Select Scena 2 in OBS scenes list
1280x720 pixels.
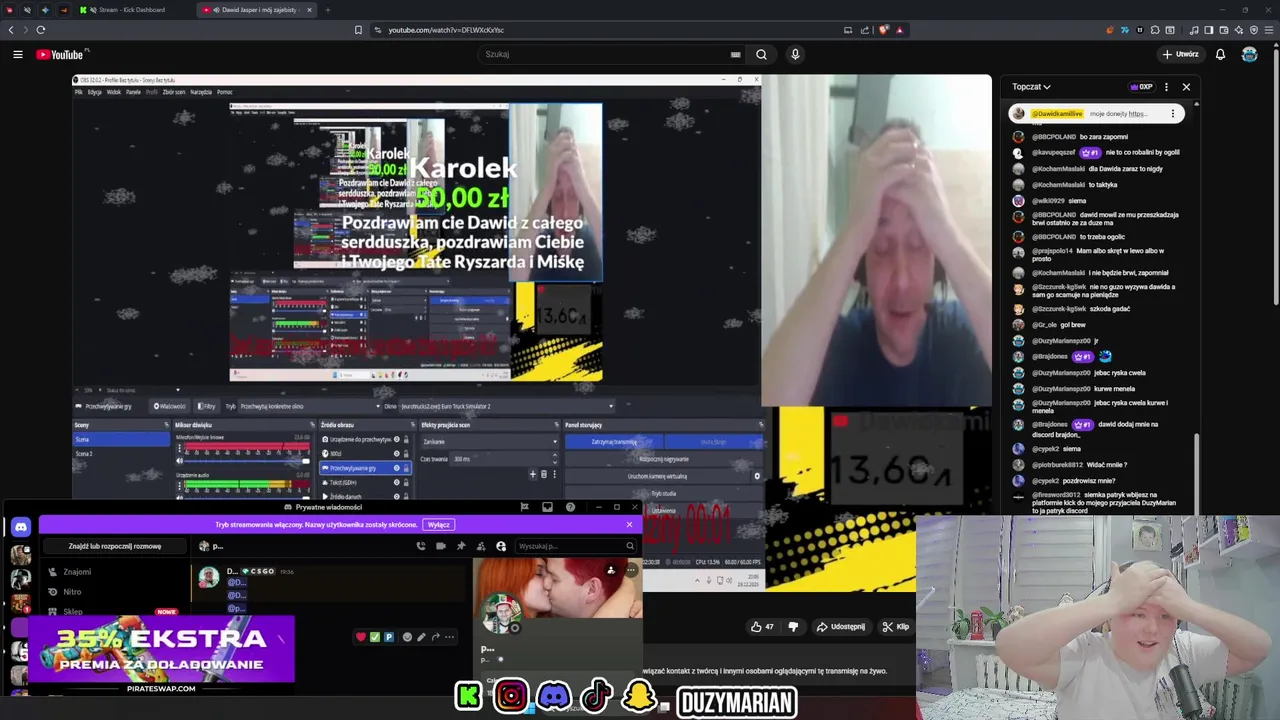pos(120,454)
